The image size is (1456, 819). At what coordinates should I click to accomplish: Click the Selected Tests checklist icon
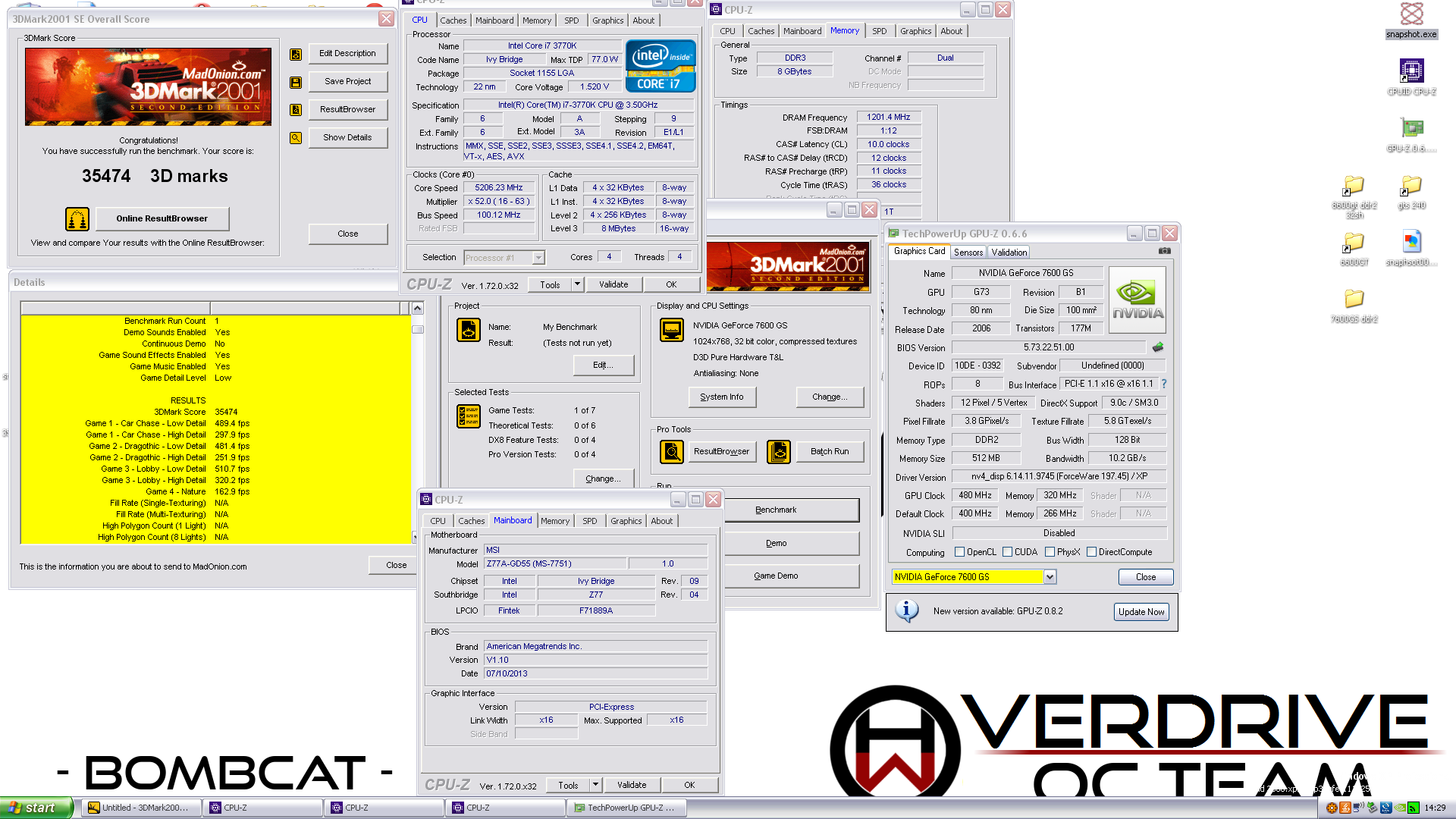[469, 416]
